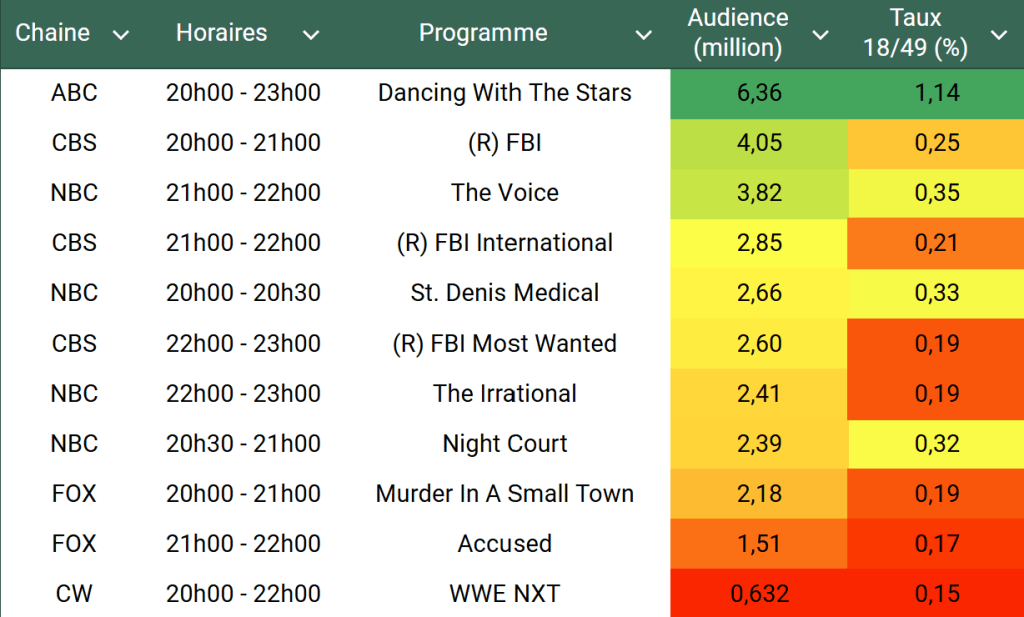Open the Chaine column filter dropdown
The width and height of the screenshot is (1024, 617).
click(x=121, y=35)
